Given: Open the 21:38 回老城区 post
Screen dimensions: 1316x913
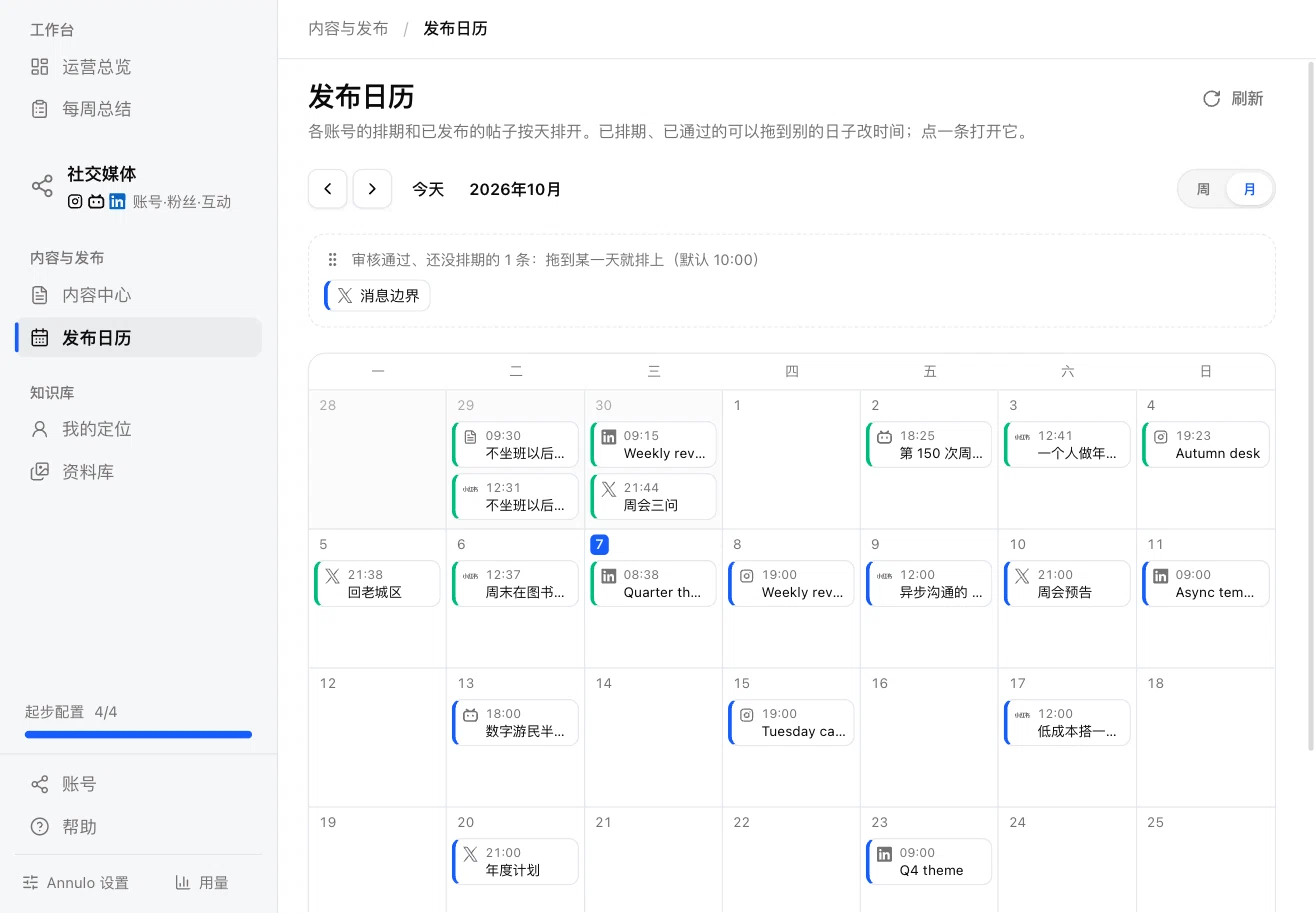Looking at the screenshot, I should tap(377, 583).
